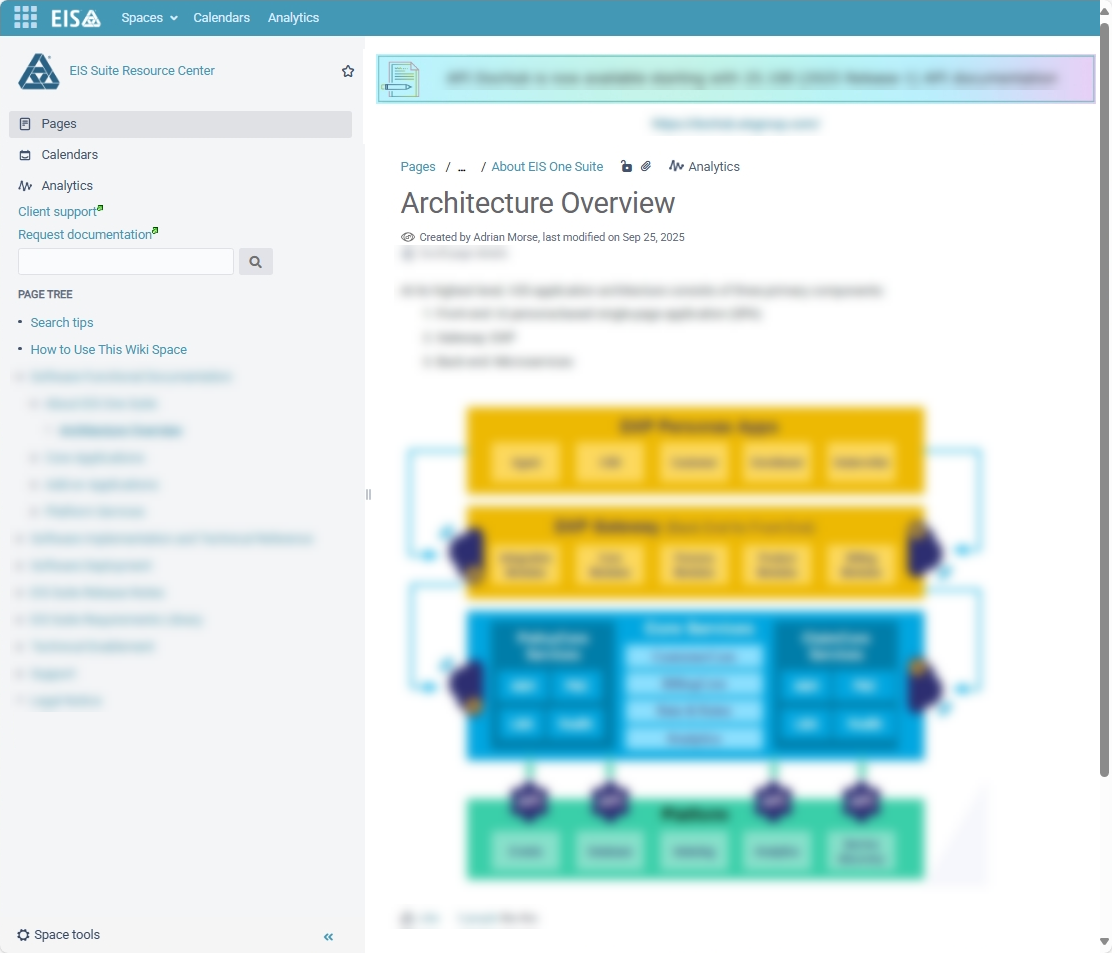Click the Pages icon in sidebar

pos(25,124)
